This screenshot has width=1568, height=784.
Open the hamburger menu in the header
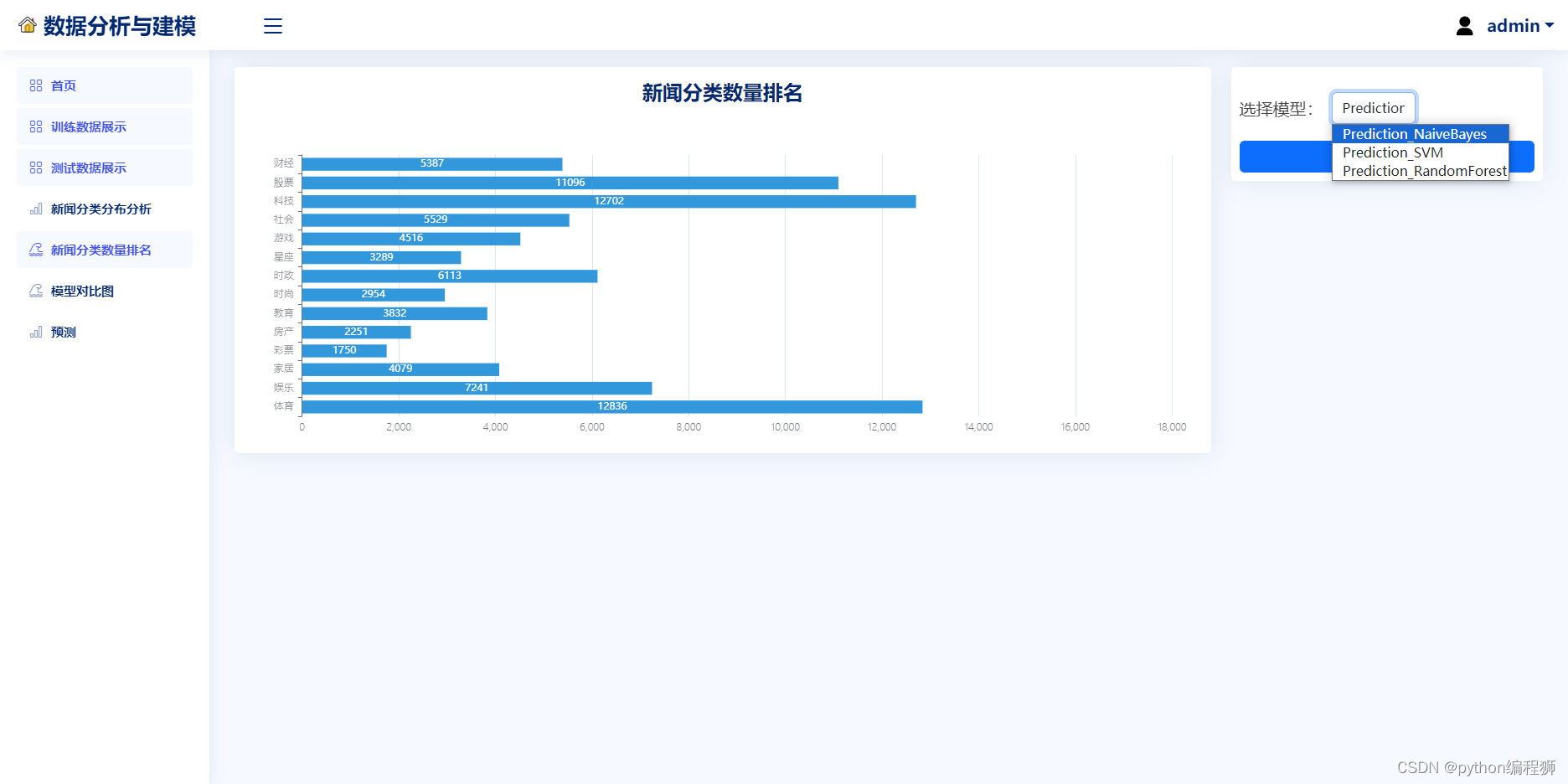[272, 26]
